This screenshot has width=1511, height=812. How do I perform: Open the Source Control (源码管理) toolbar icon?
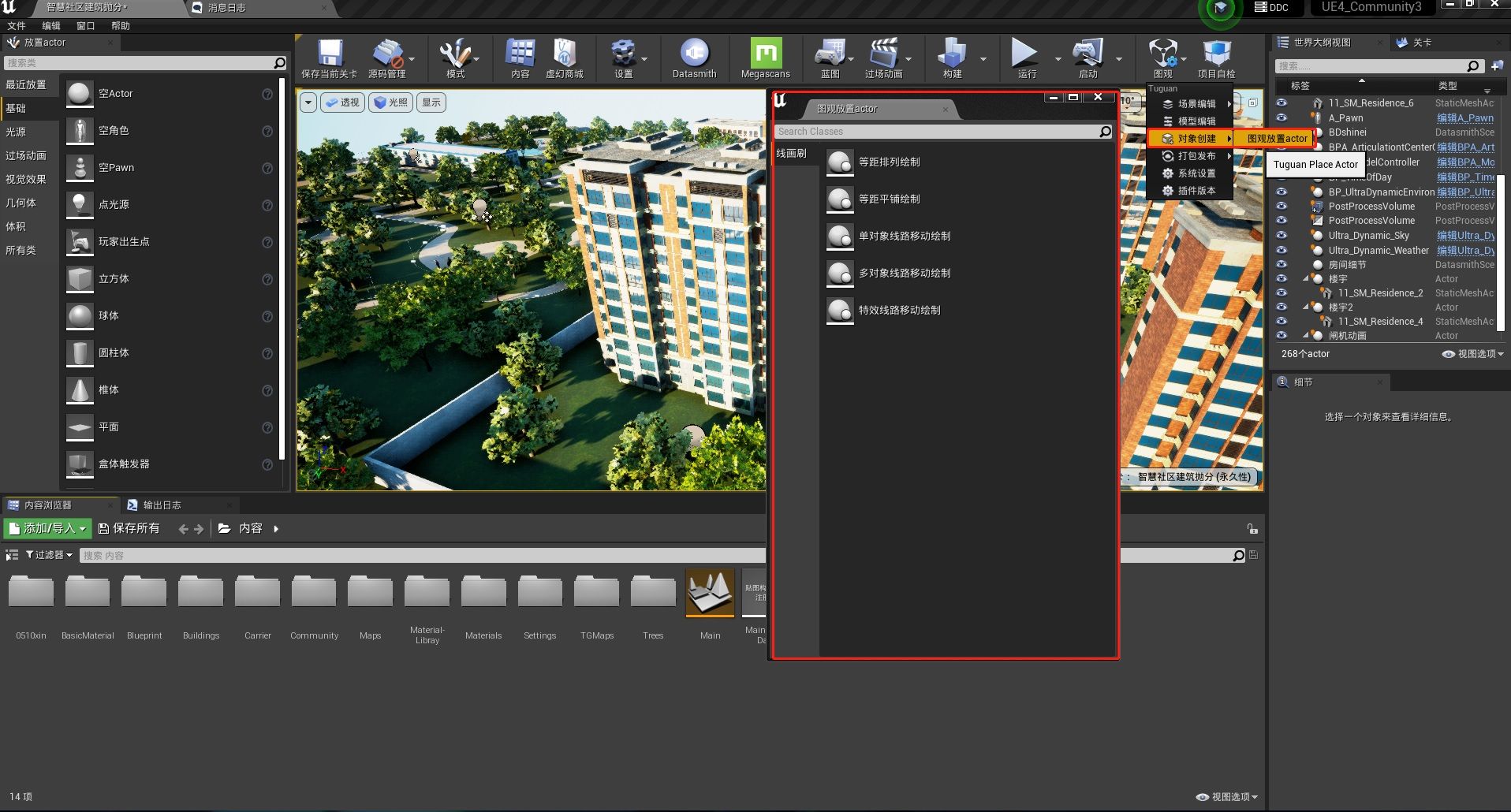click(386, 54)
